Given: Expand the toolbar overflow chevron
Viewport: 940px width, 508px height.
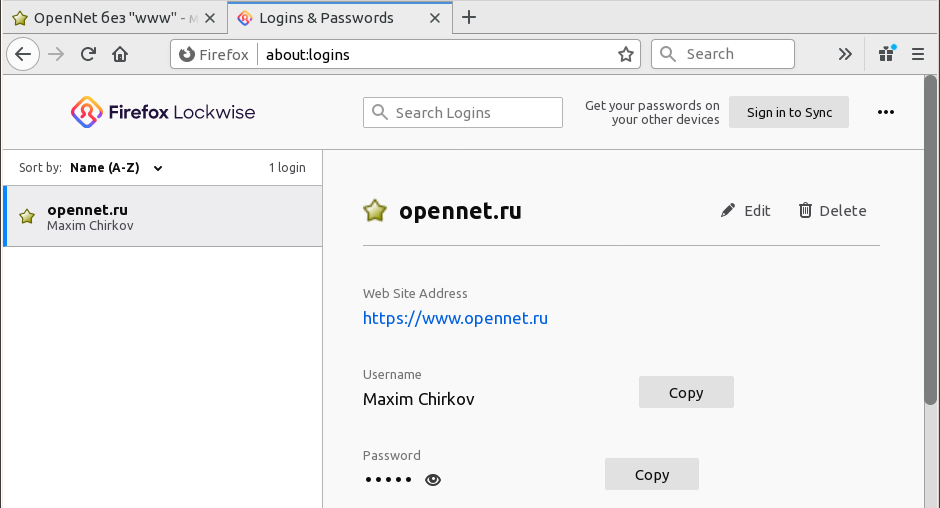Looking at the screenshot, I should tap(845, 54).
